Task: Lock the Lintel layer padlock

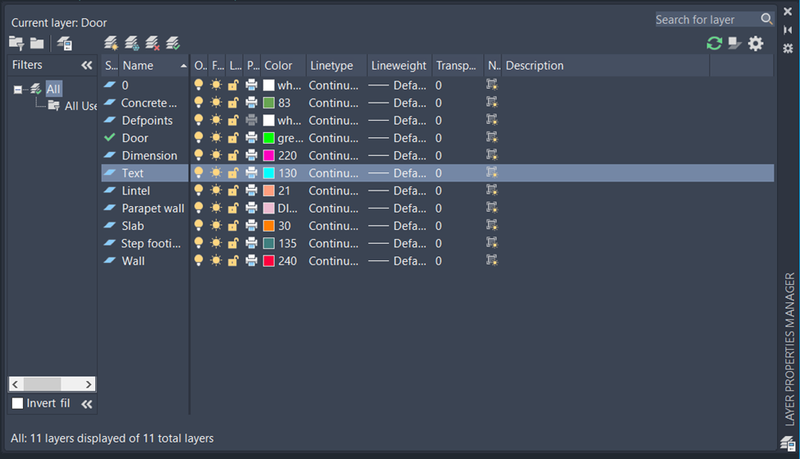Action: point(233,191)
